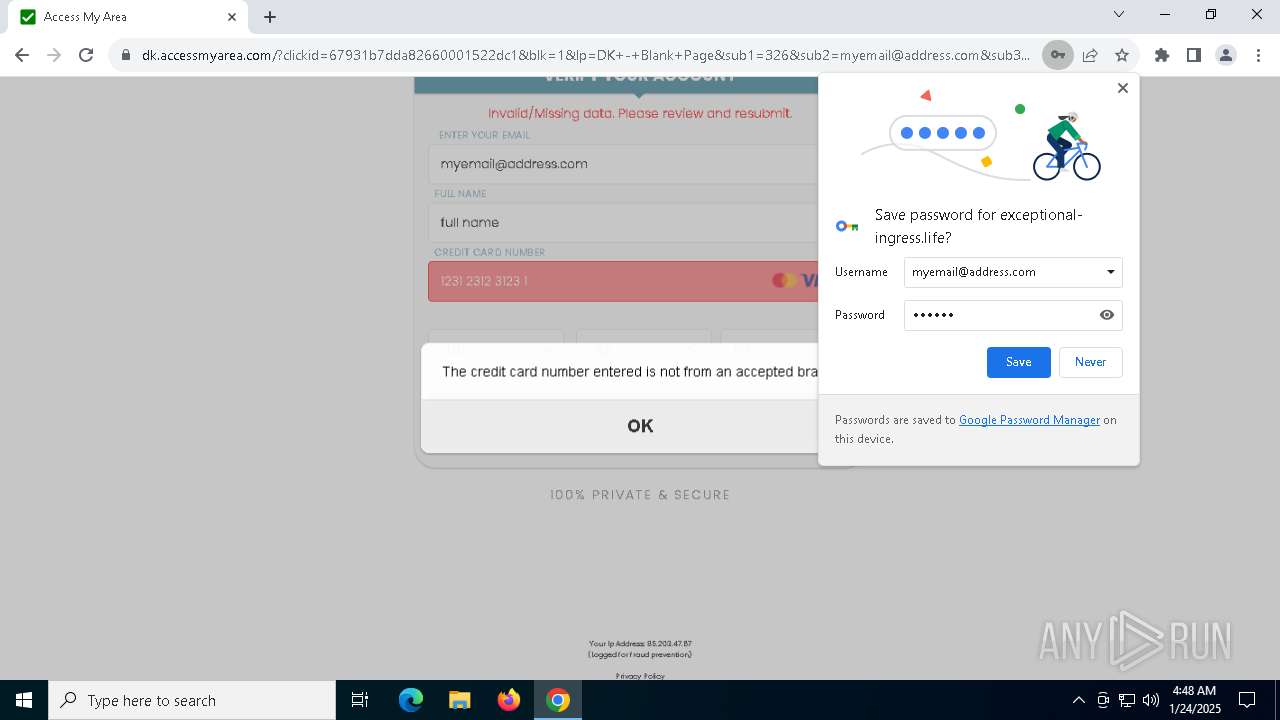Close the save password popup
1280x720 pixels.
1123,88
